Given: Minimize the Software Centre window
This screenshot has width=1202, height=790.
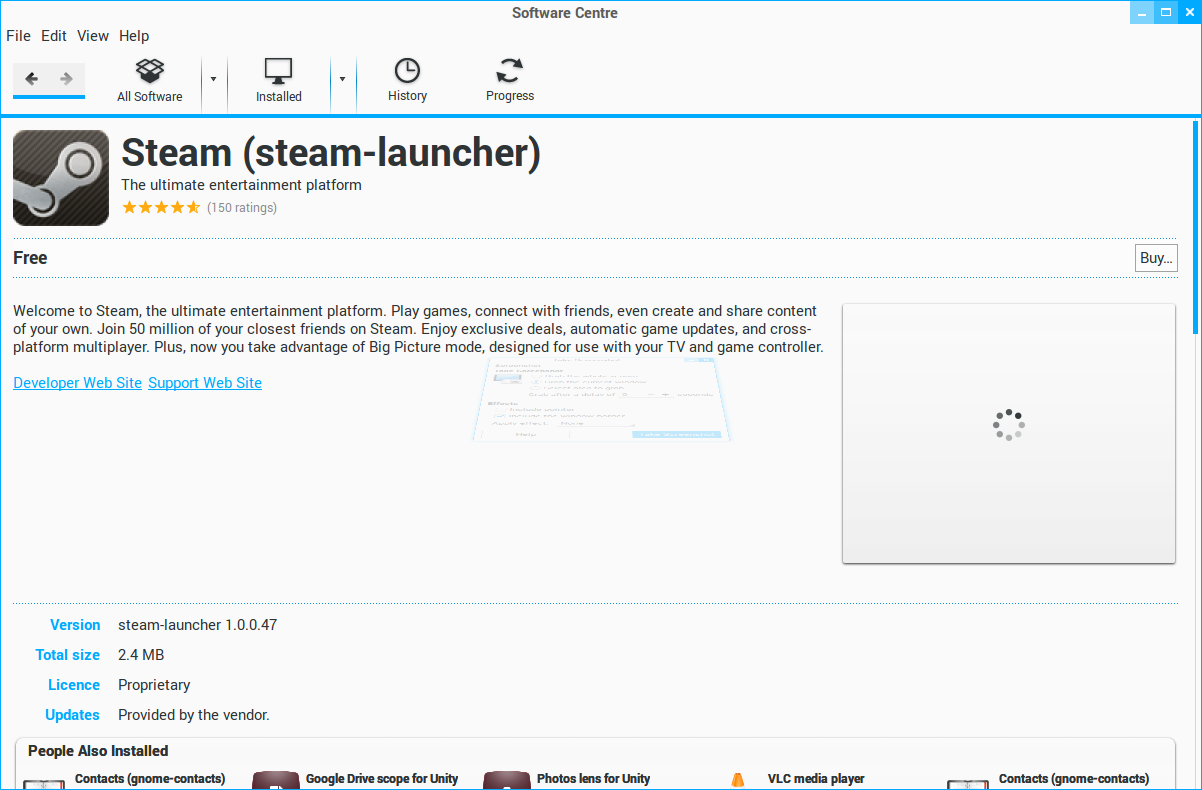Looking at the screenshot, I should click(x=1142, y=13).
